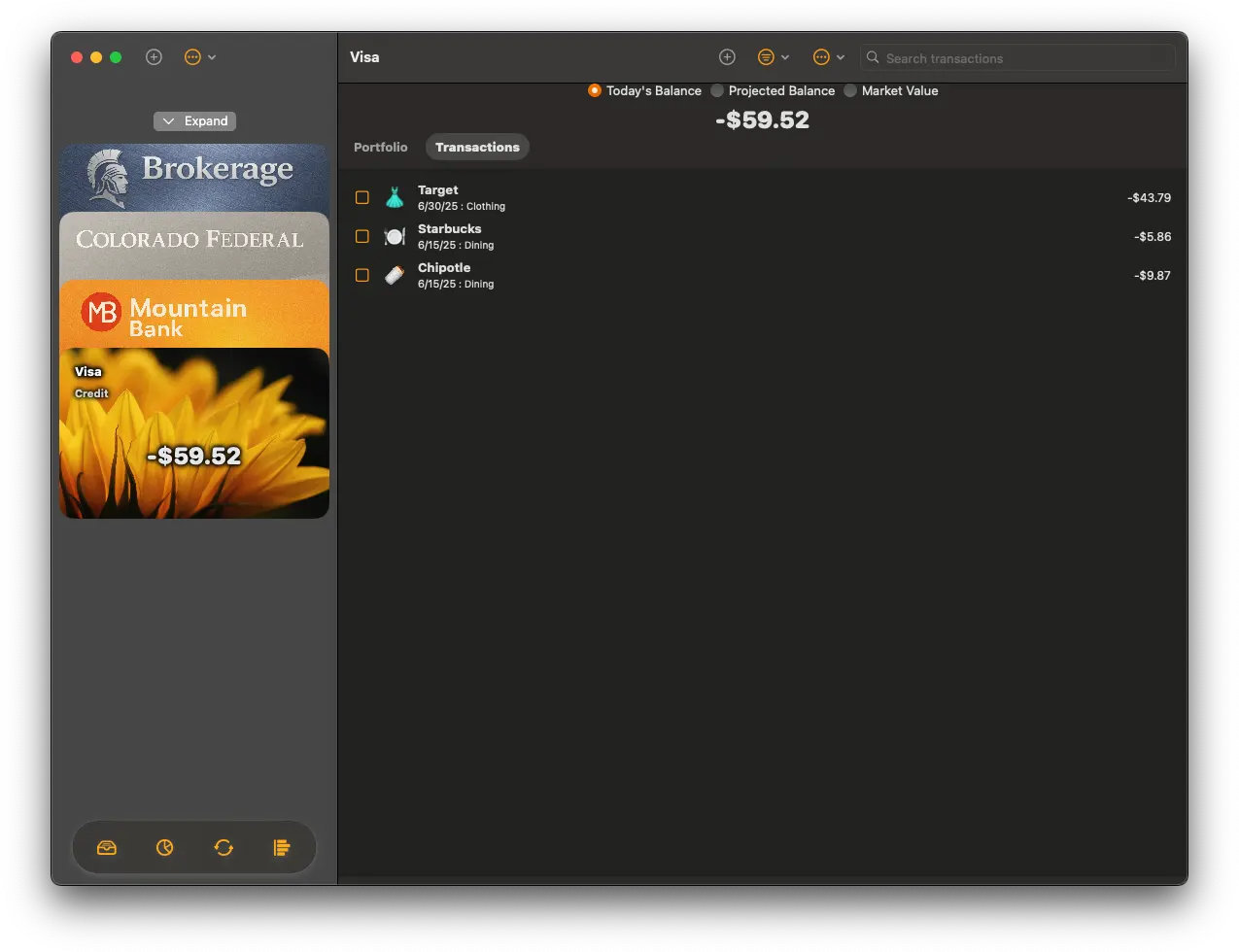1239x952 pixels.
Task: Select the Market Value radio button
Action: 850,90
